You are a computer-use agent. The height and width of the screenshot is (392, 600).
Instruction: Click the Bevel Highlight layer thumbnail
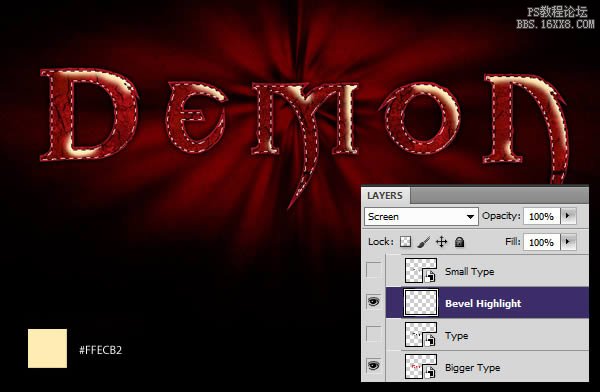421,303
